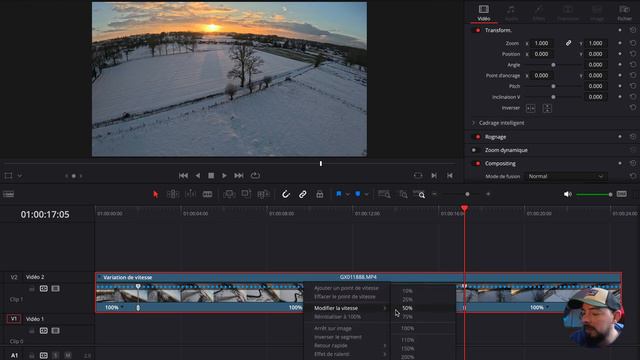Go to previous clip edit point
This screenshot has width=640, height=360.
[449, 176]
